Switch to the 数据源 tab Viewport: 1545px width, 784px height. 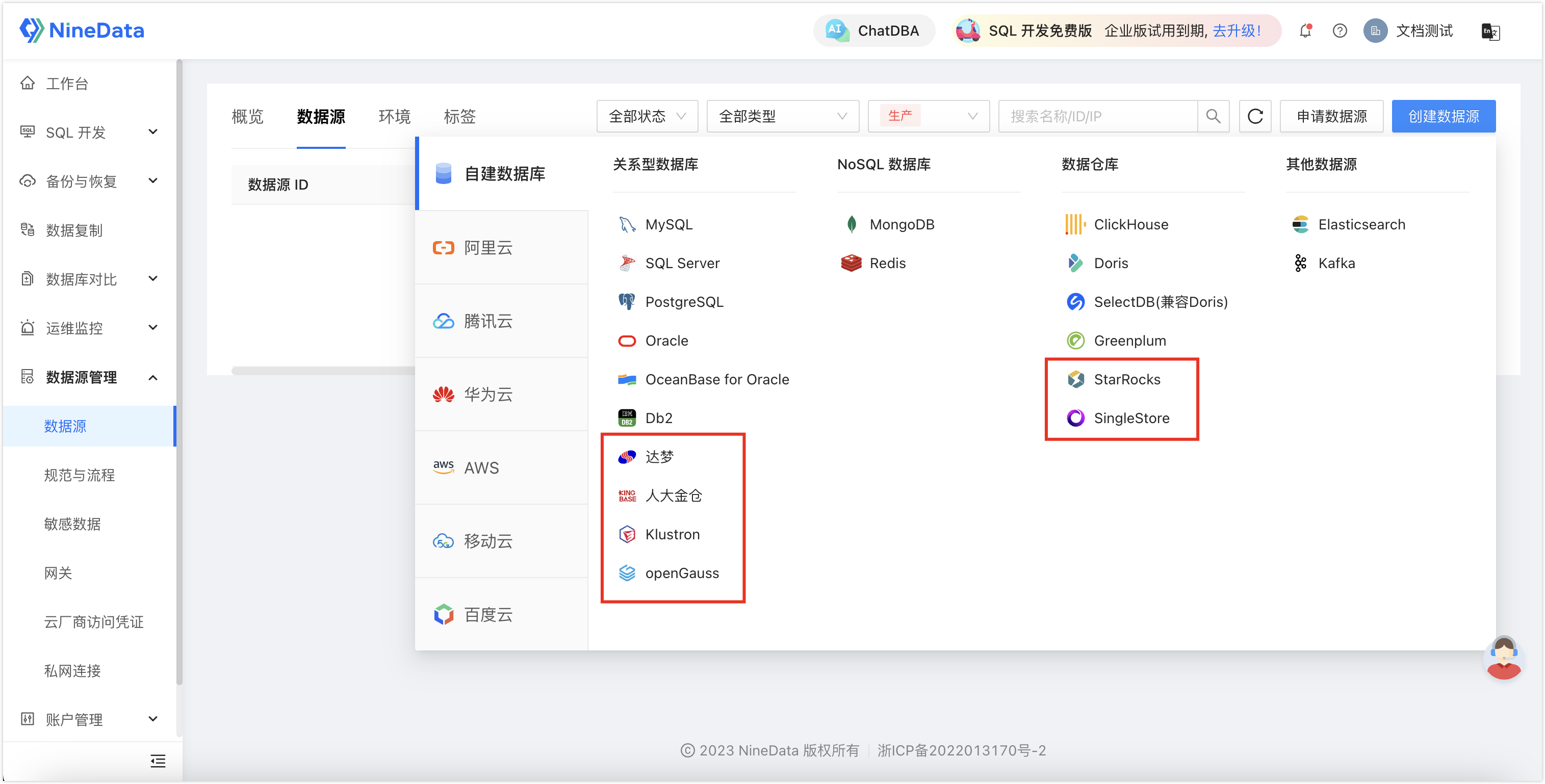click(x=321, y=116)
